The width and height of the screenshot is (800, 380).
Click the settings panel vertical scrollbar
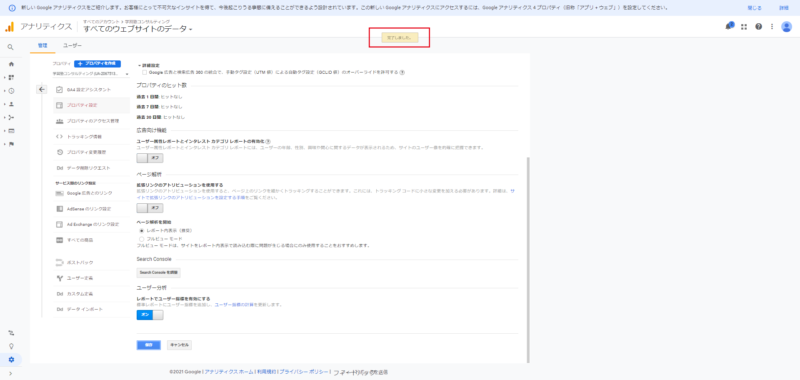(528, 259)
